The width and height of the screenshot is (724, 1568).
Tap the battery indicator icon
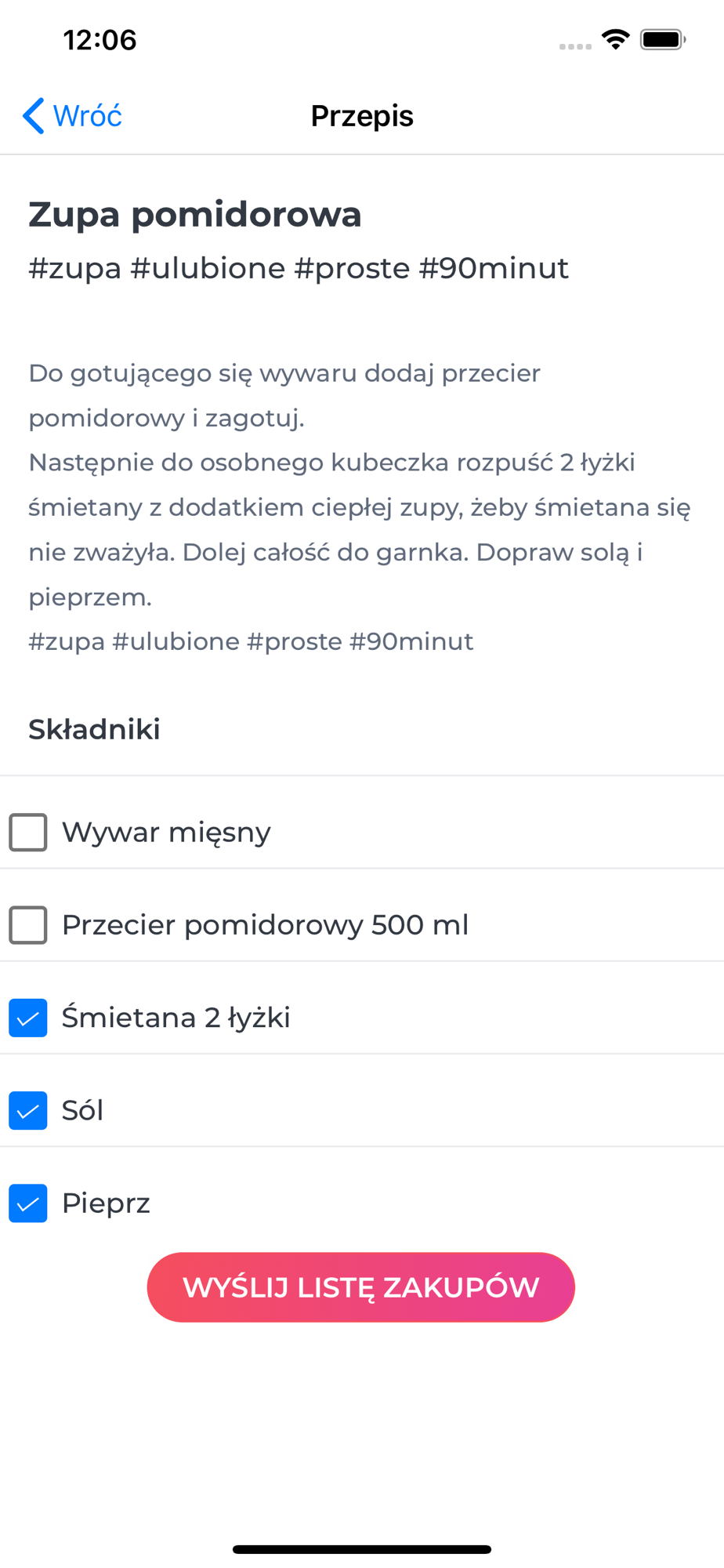[x=663, y=39]
